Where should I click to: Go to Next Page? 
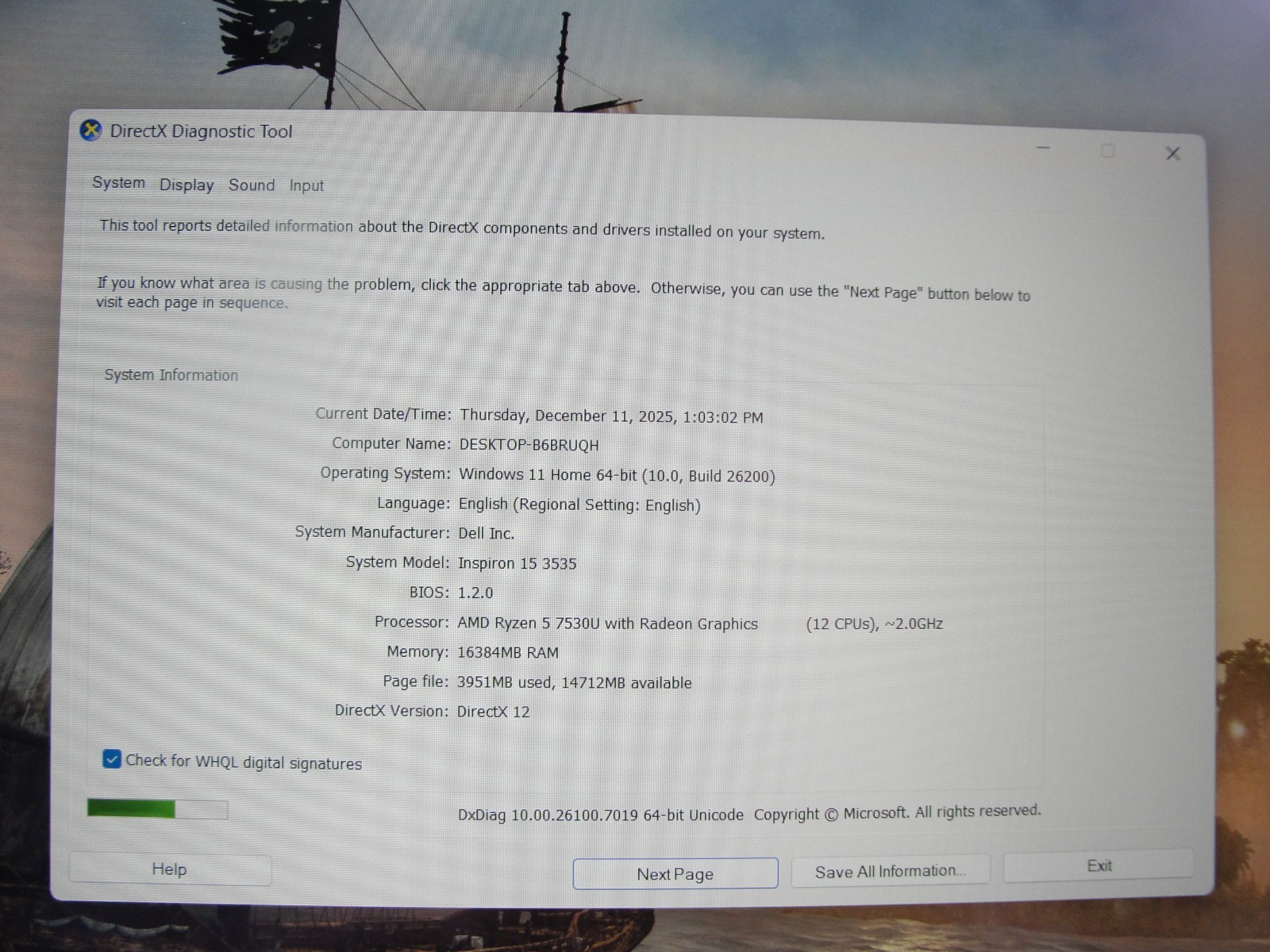[675, 873]
